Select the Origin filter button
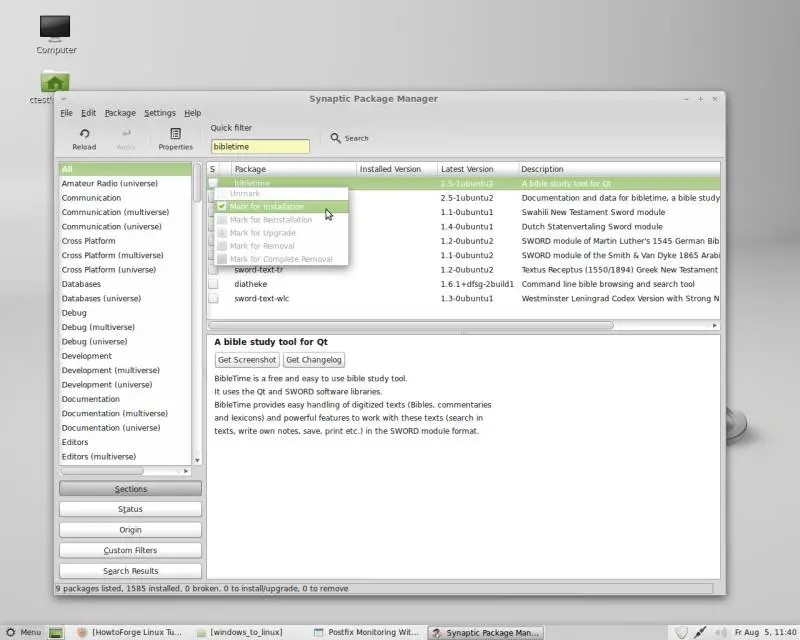800x640 pixels. [130, 530]
